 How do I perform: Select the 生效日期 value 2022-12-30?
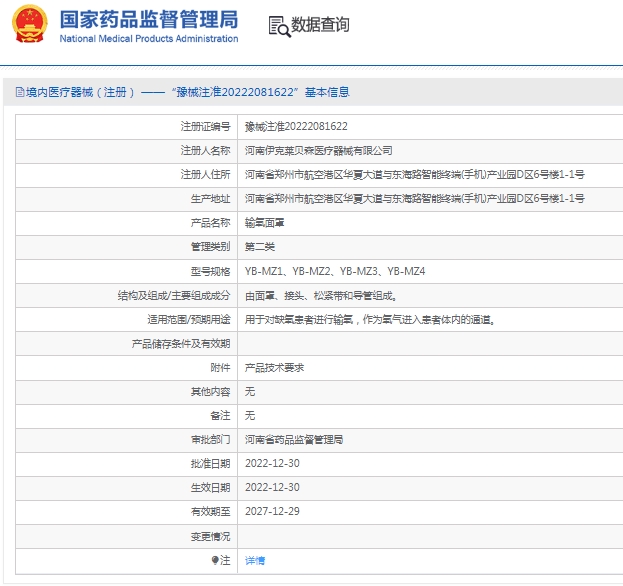272,487
